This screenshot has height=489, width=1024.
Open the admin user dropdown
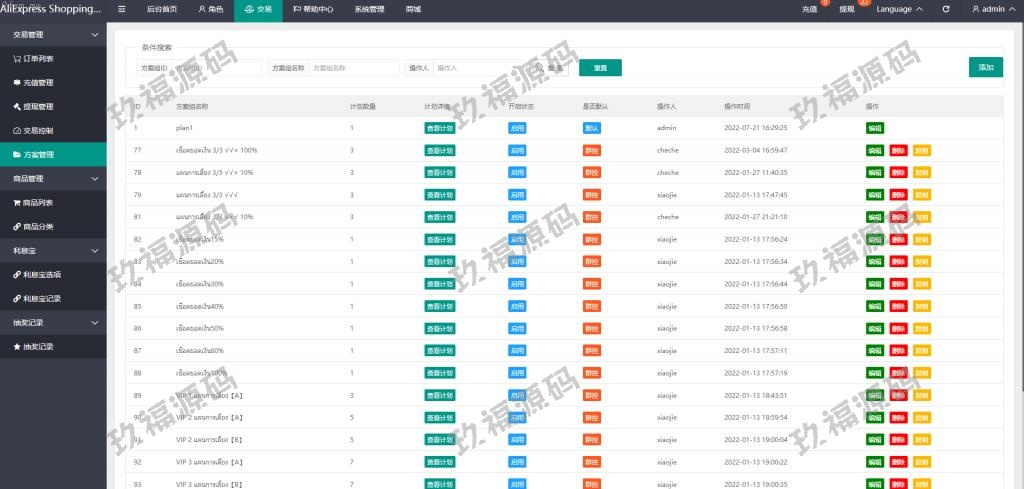(x=992, y=9)
